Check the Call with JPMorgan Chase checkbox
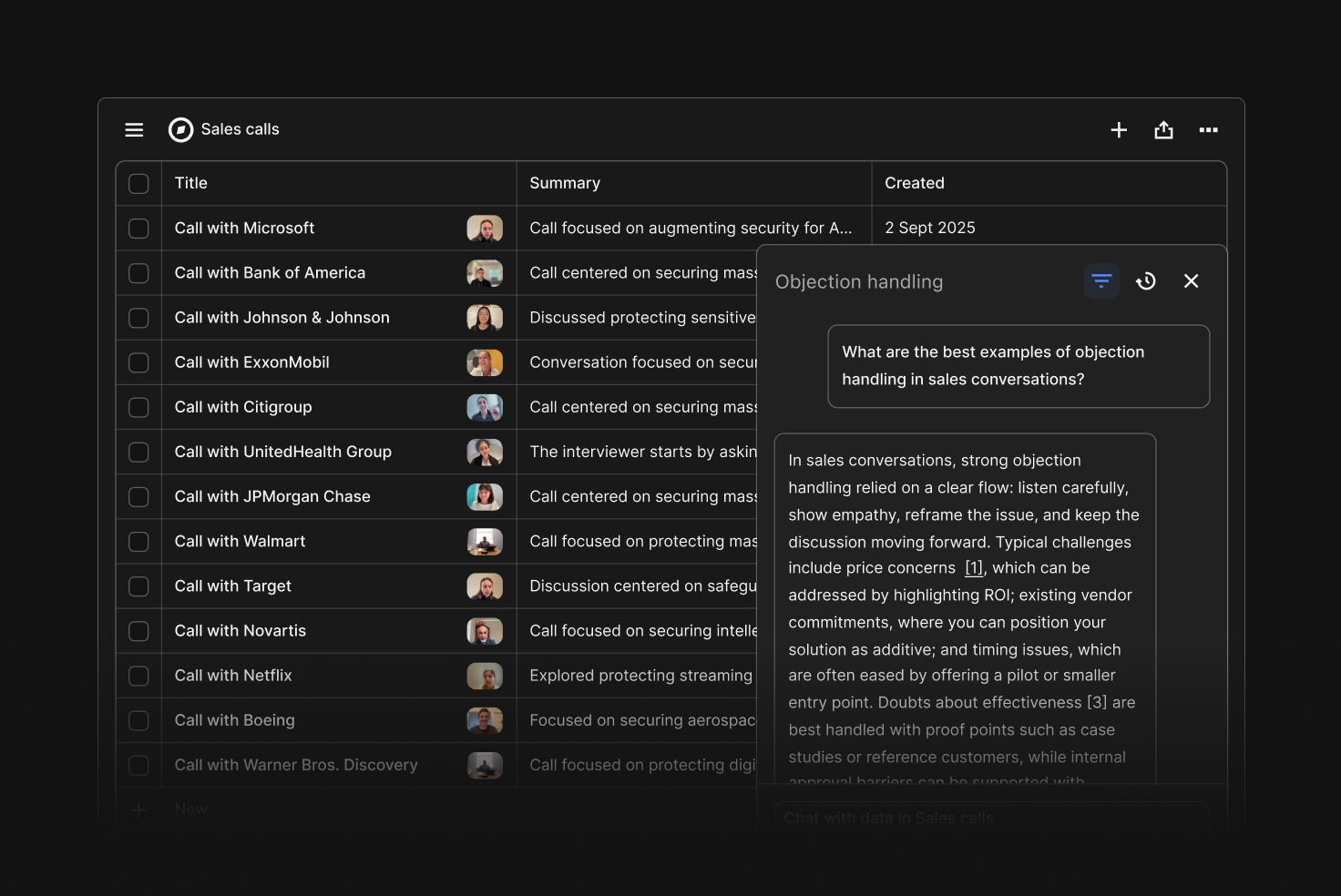 tap(138, 497)
